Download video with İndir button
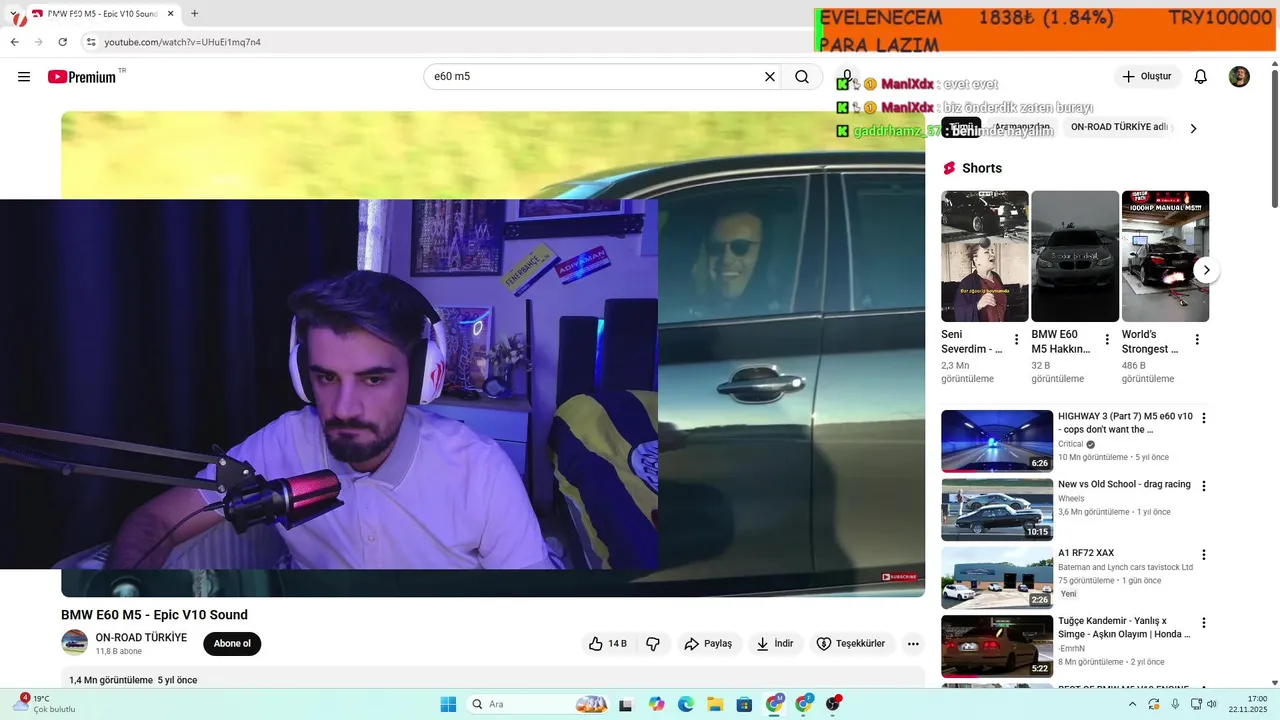Image resolution: width=1280 pixels, height=720 pixels. (775, 644)
